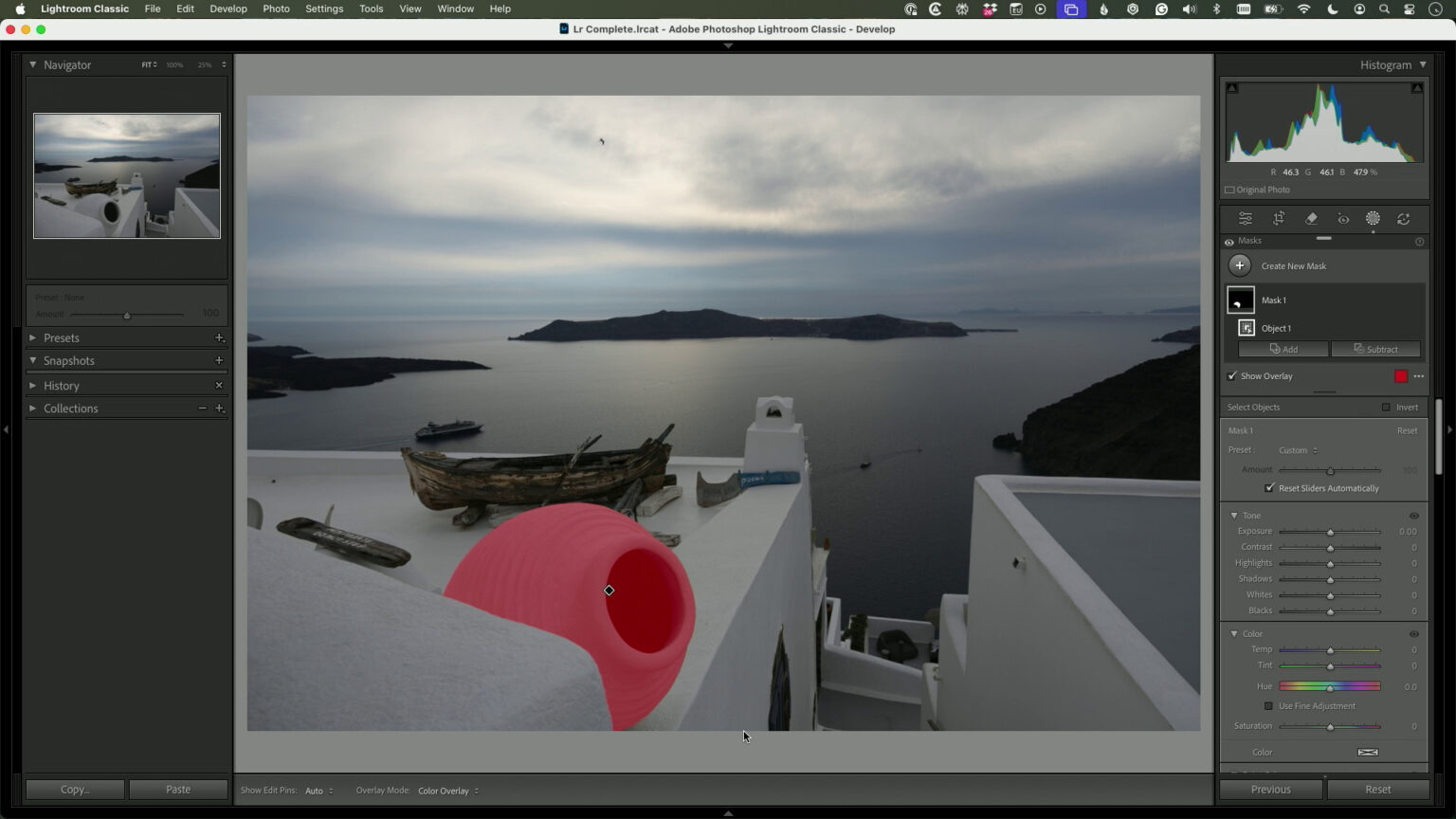Click the red mask overlay color swatch
The height and width of the screenshot is (819, 1456).
pos(1401,376)
